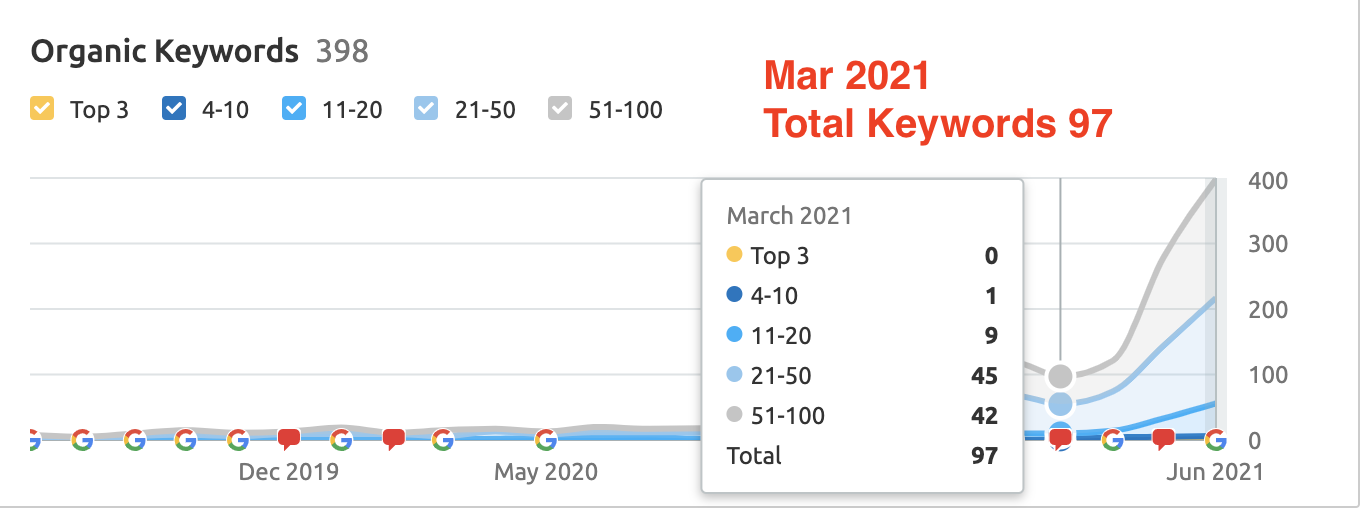The width and height of the screenshot is (1360, 508).
Task: Click the 398 keyword count
Action: point(342,51)
